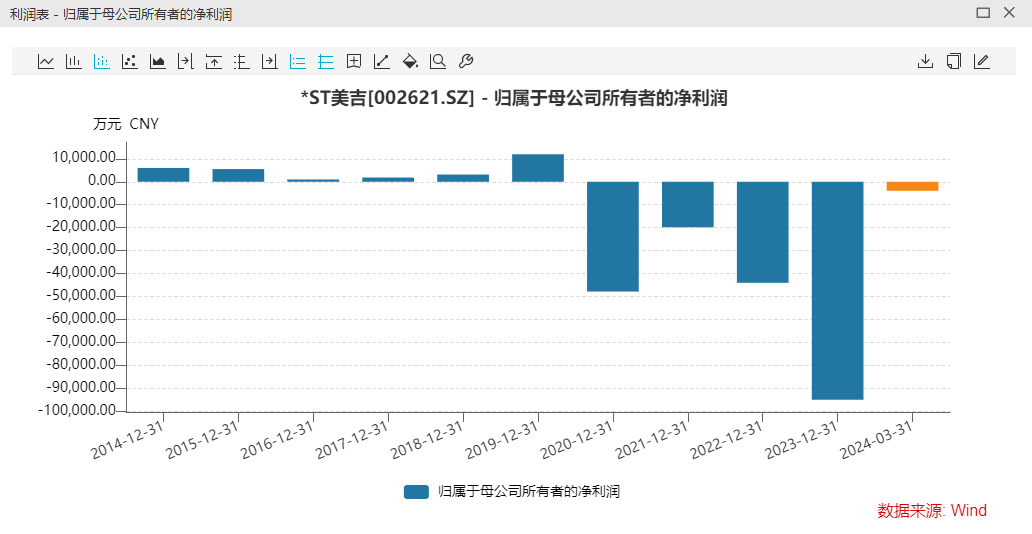
Task: Maximize the 利润表 window
Action: (983, 13)
